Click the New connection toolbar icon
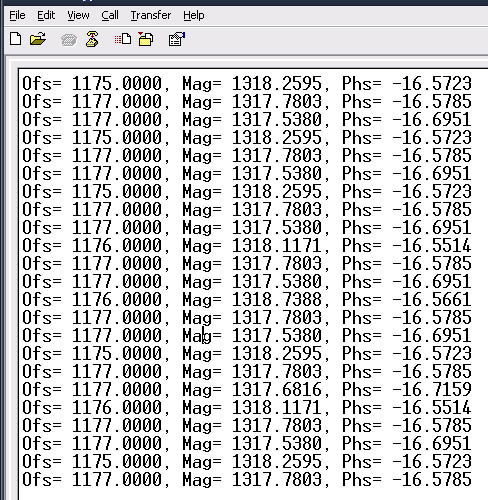Screen dimensions: 488x500 (x=16, y=39)
